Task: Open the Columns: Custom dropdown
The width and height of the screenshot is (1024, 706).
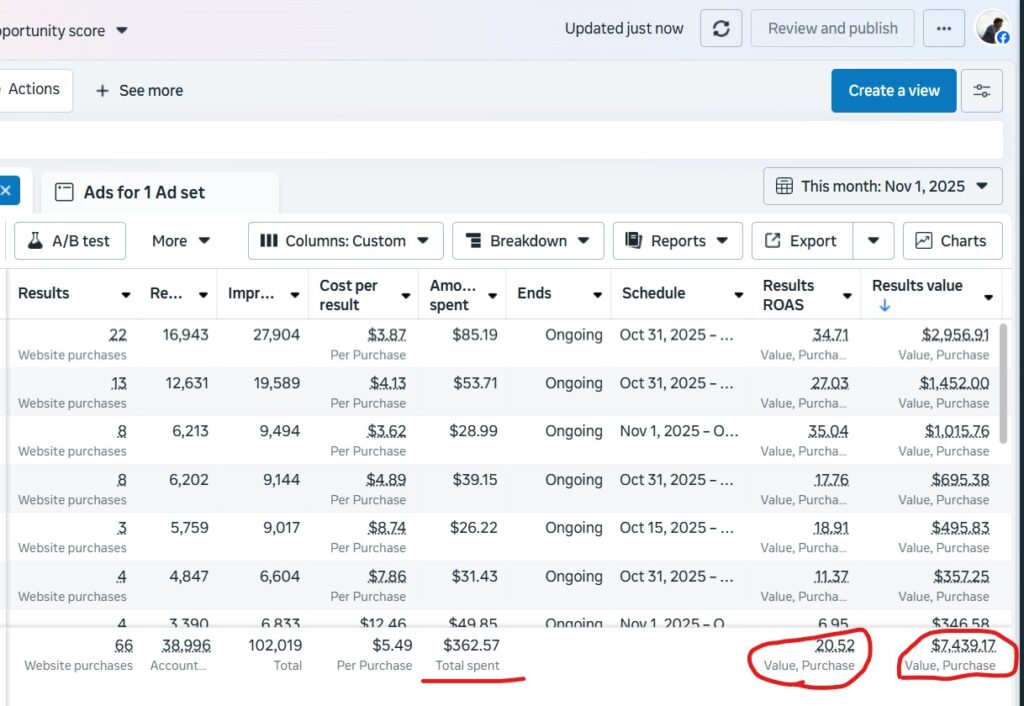Action: pyautogui.click(x=344, y=241)
